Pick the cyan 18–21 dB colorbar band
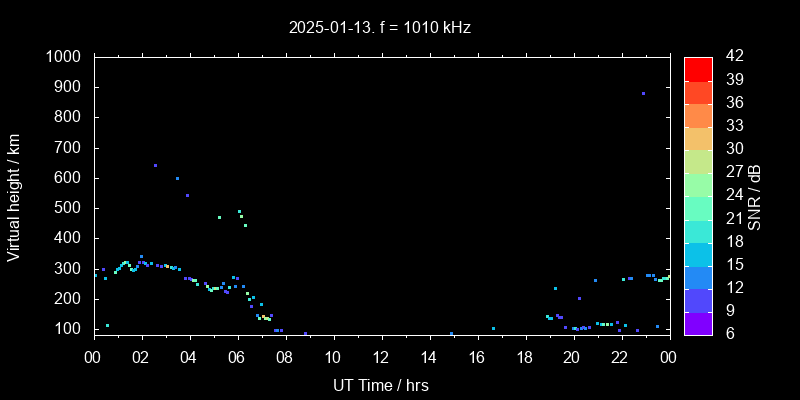The height and width of the screenshot is (400, 800). (x=698, y=229)
